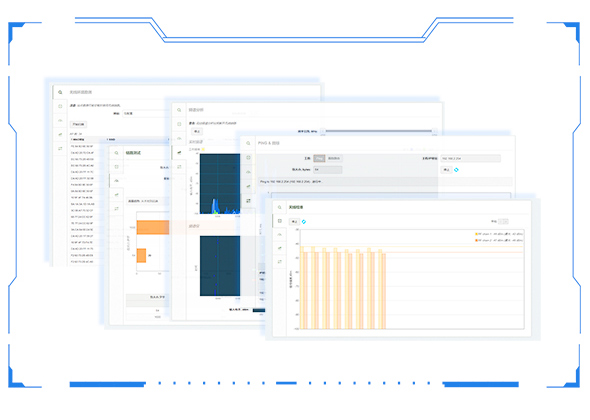This screenshot has height=420, width=590.
Task: Click the stop button in the spectrum analysis panel
Action: [x=197, y=131]
